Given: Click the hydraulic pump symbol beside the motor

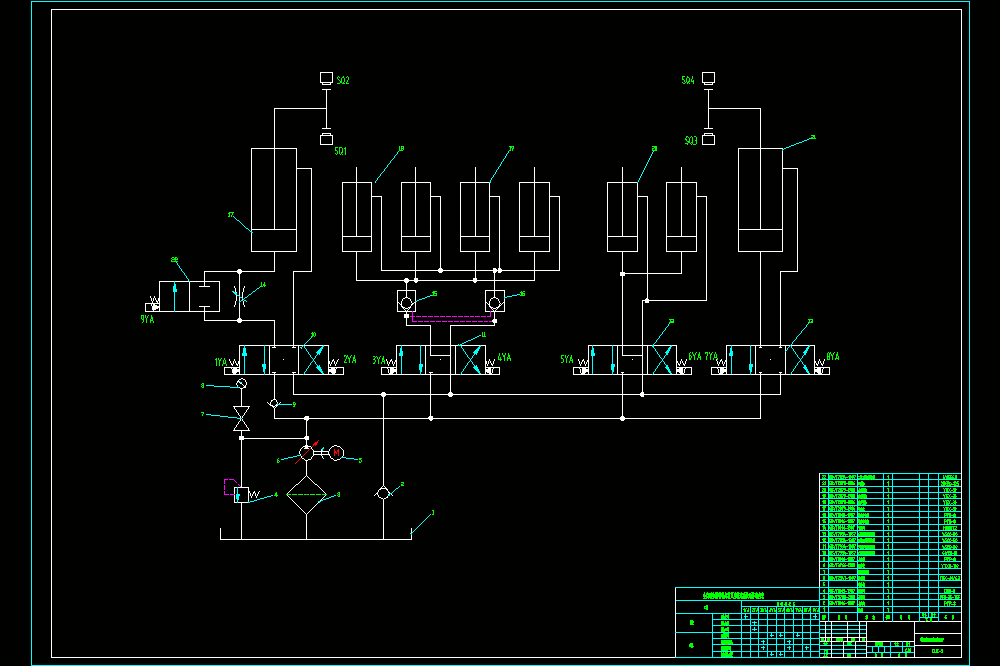Looking at the screenshot, I should [307, 453].
